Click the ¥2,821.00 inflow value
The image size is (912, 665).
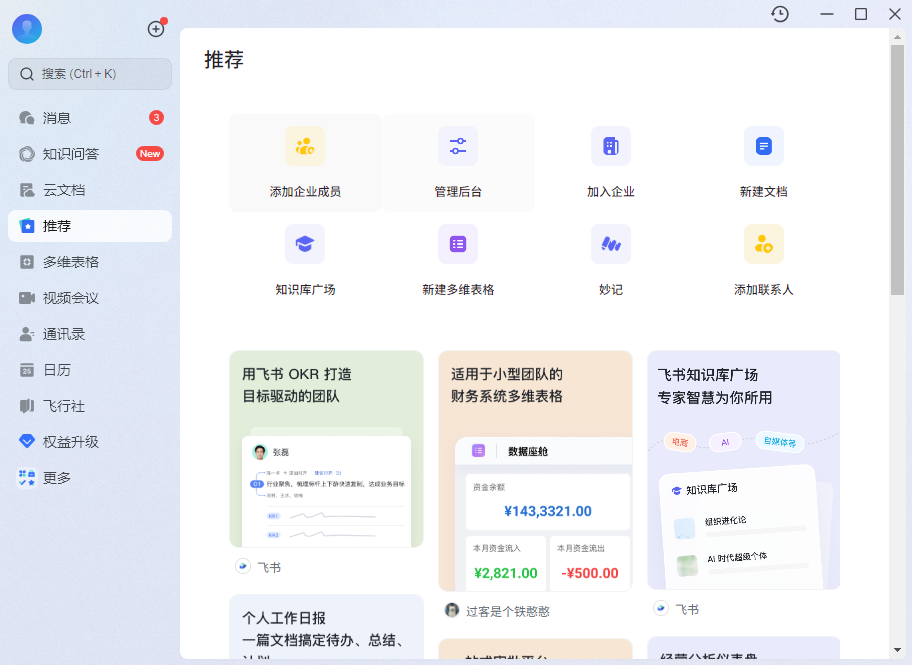[505, 573]
